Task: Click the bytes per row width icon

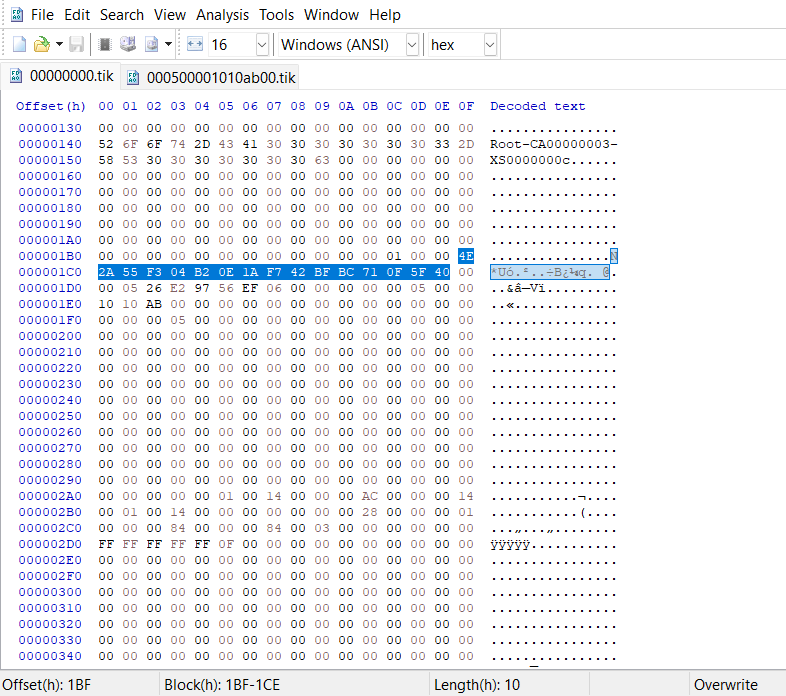Action: point(194,45)
